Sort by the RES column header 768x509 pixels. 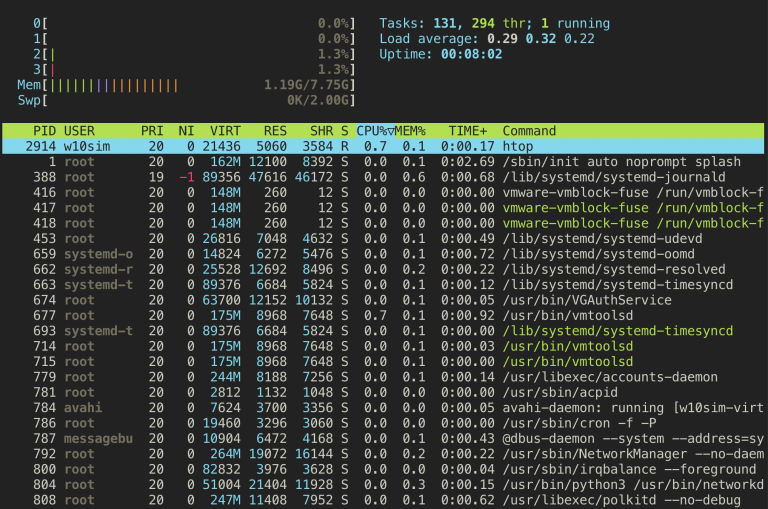[275, 131]
